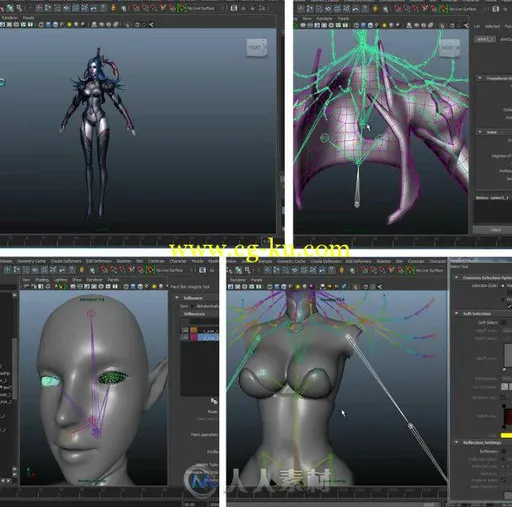This screenshot has width=512, height=507.
Task: Click the Make Live green-bracket magnet in the torso window
Action: click(x=410, y=270)
